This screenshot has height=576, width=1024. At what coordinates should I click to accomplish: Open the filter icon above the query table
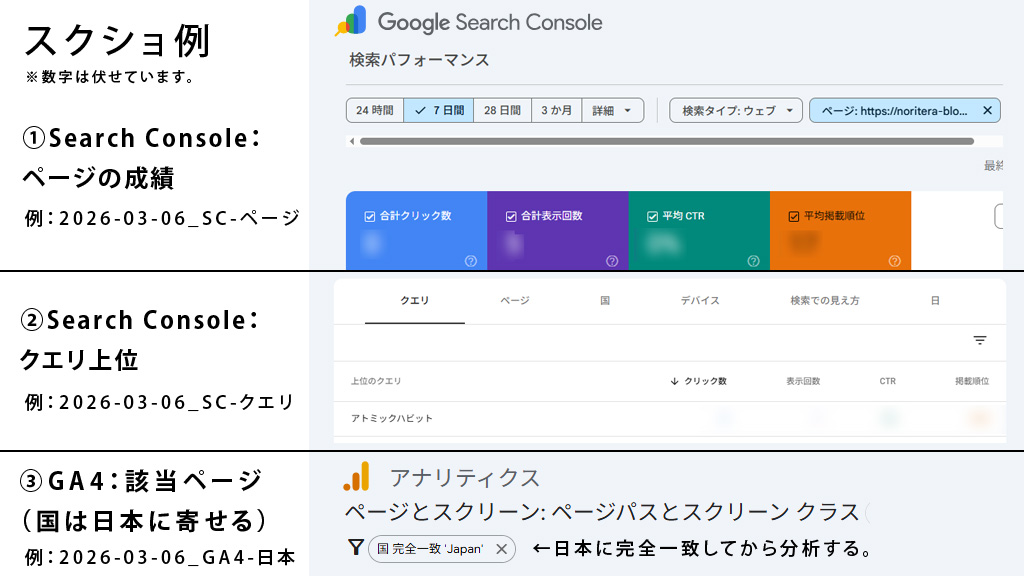point(981,341)
